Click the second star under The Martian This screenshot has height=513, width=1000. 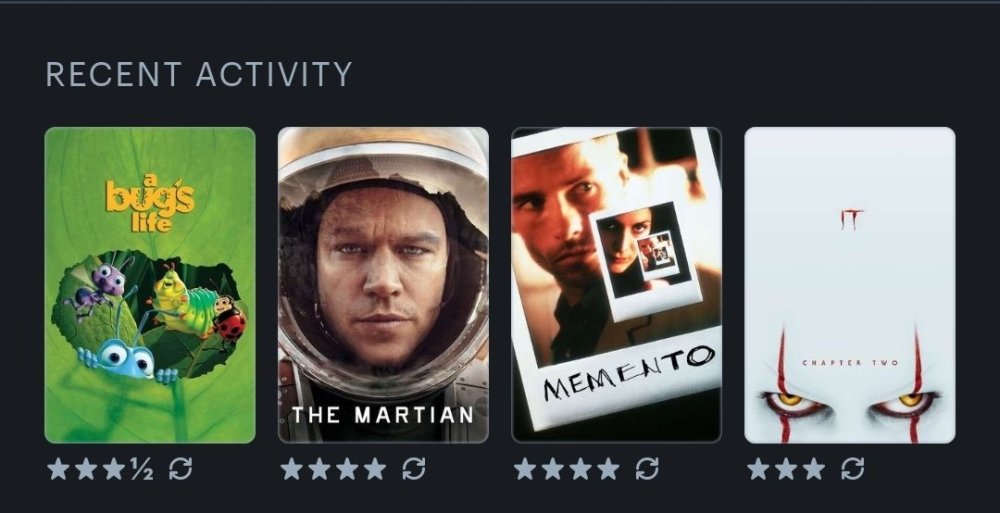click(320, 469)
